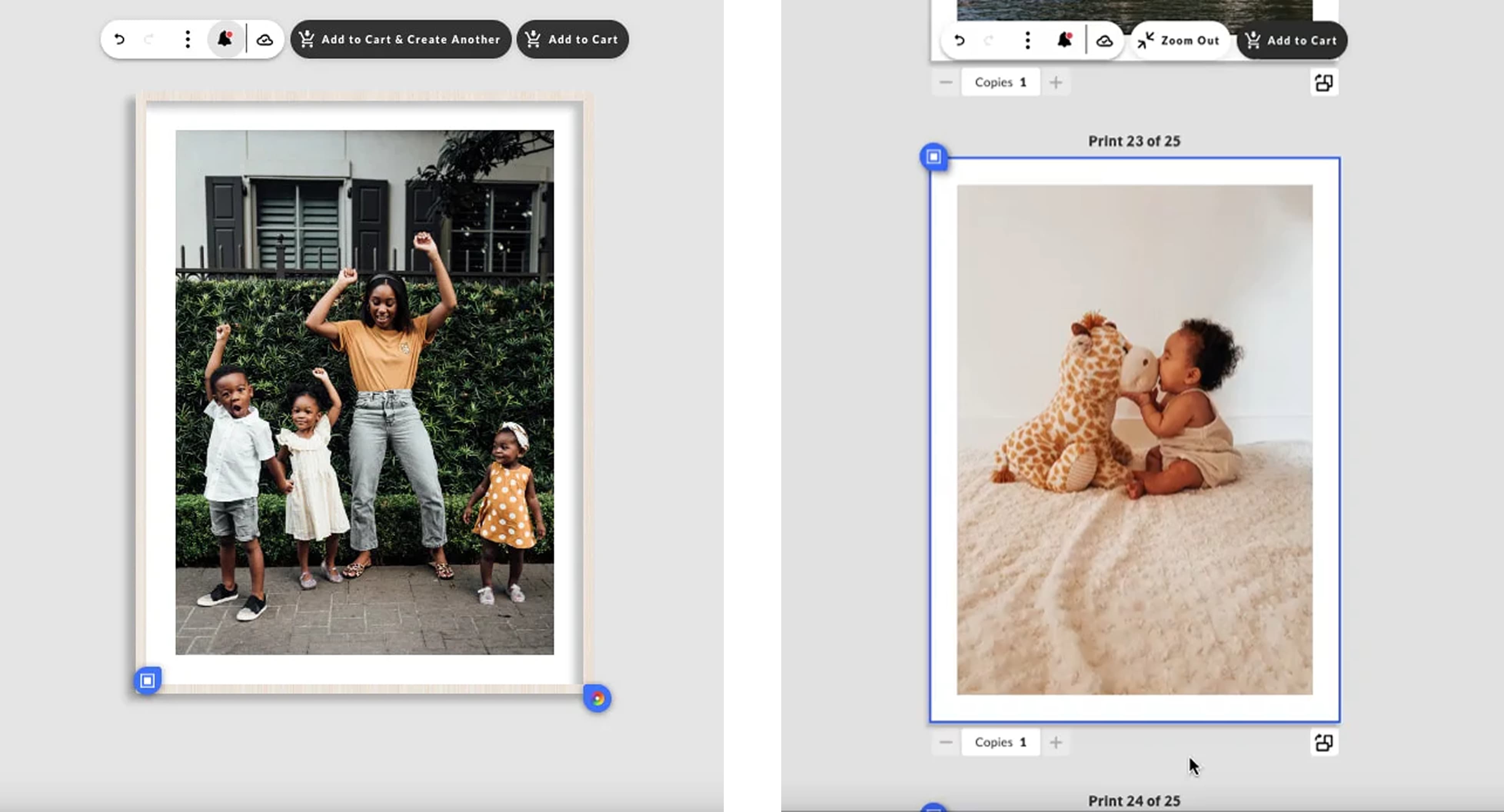Click duplicate icon below Print 23
Screen dimensions: 1504x812
1324,742
